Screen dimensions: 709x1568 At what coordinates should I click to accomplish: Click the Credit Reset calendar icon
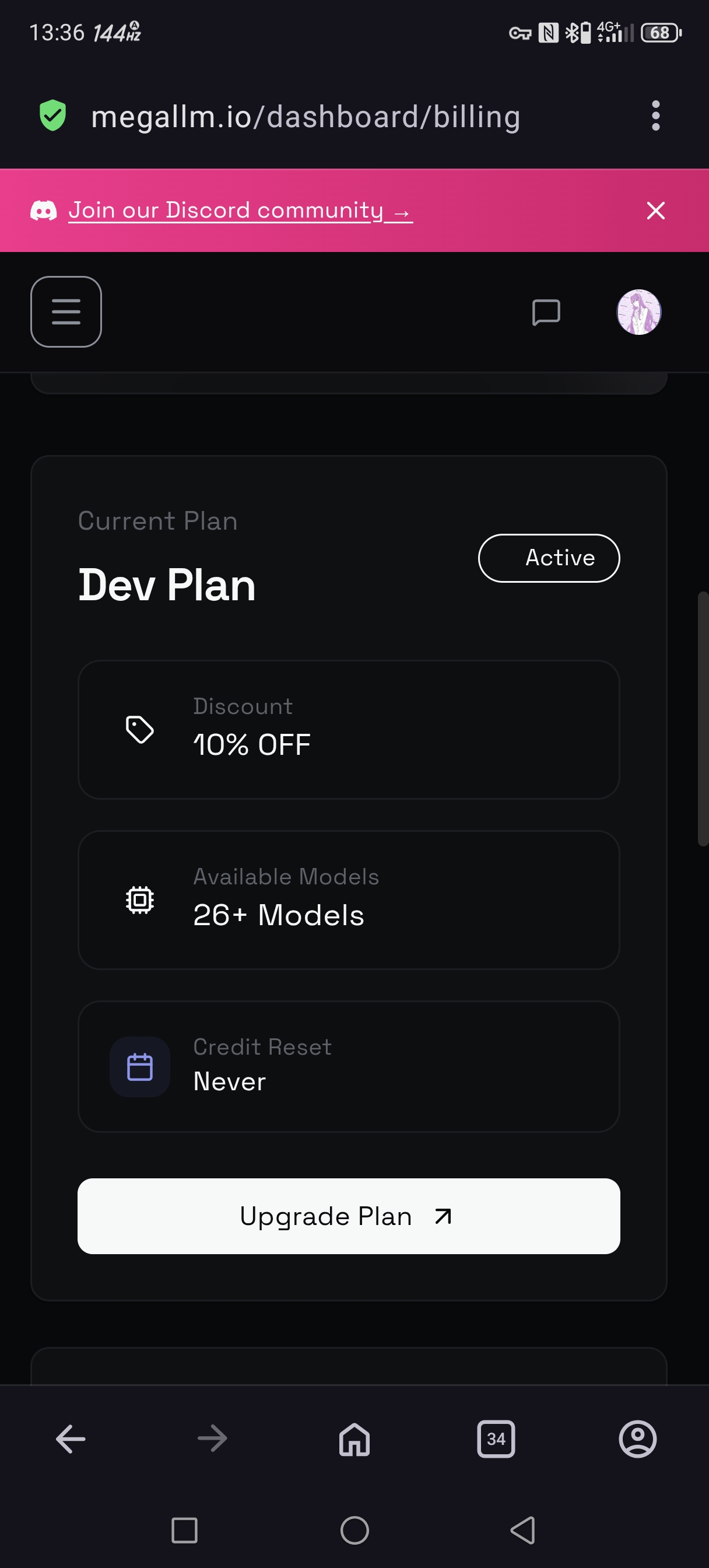coord(139,1067)
